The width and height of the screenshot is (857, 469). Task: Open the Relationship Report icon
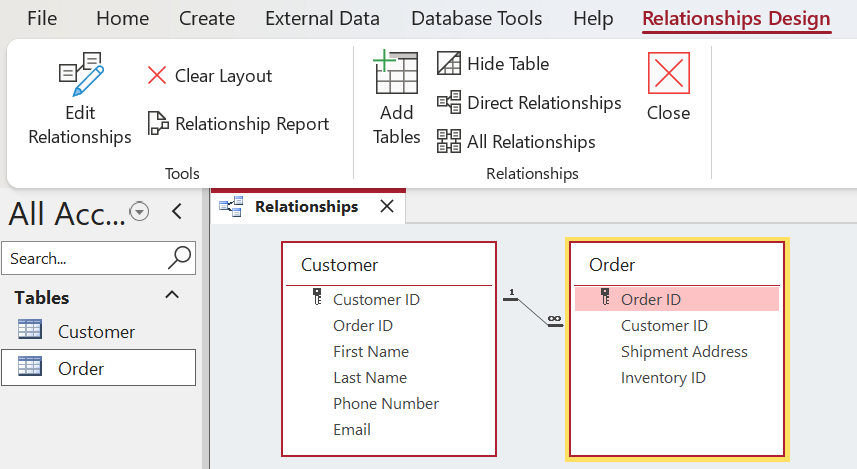(158, 123)
